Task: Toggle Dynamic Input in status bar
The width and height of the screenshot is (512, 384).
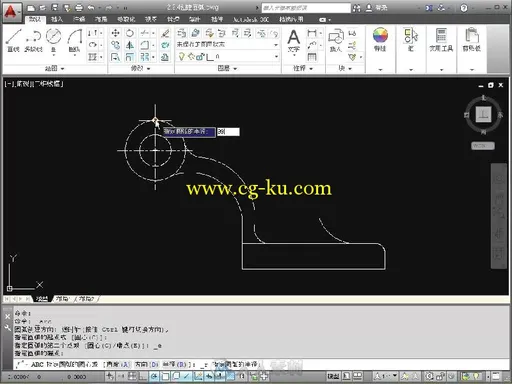Action: coord(209,376)
